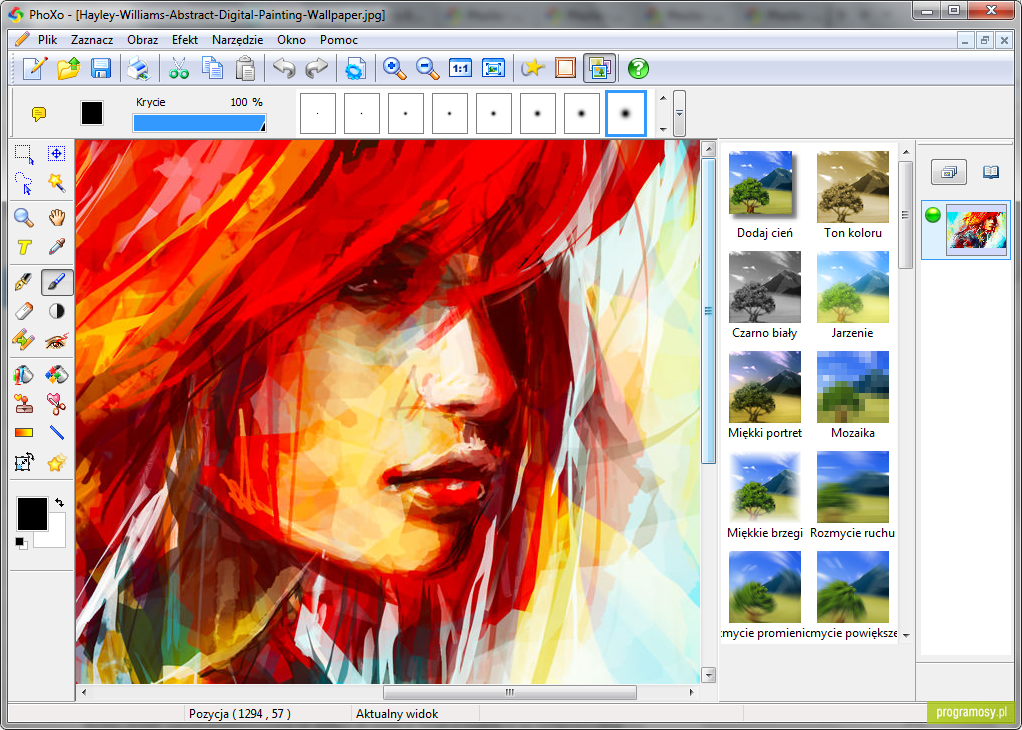
Task: Create a new image with the toolbar
Action: 35,68
